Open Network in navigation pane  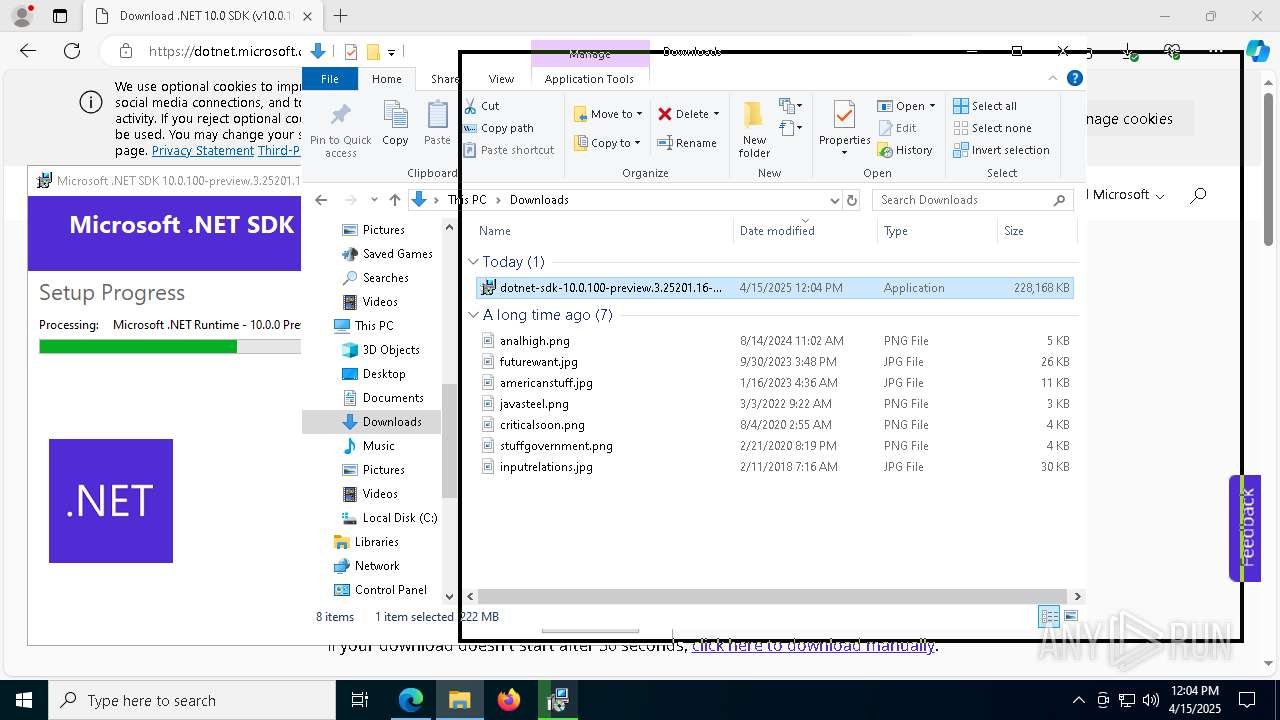tap(366, 566)
